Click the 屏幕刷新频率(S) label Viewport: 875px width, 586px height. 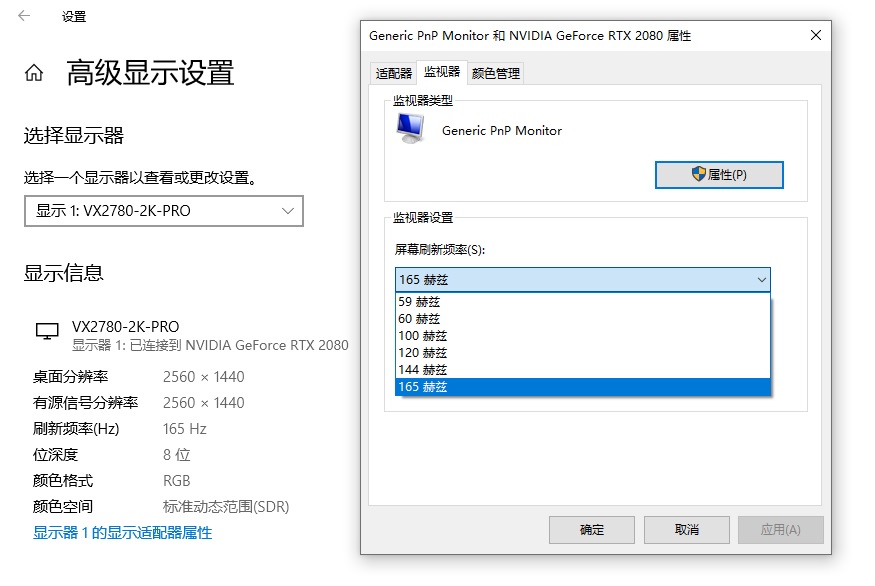[x=440, y=249]
